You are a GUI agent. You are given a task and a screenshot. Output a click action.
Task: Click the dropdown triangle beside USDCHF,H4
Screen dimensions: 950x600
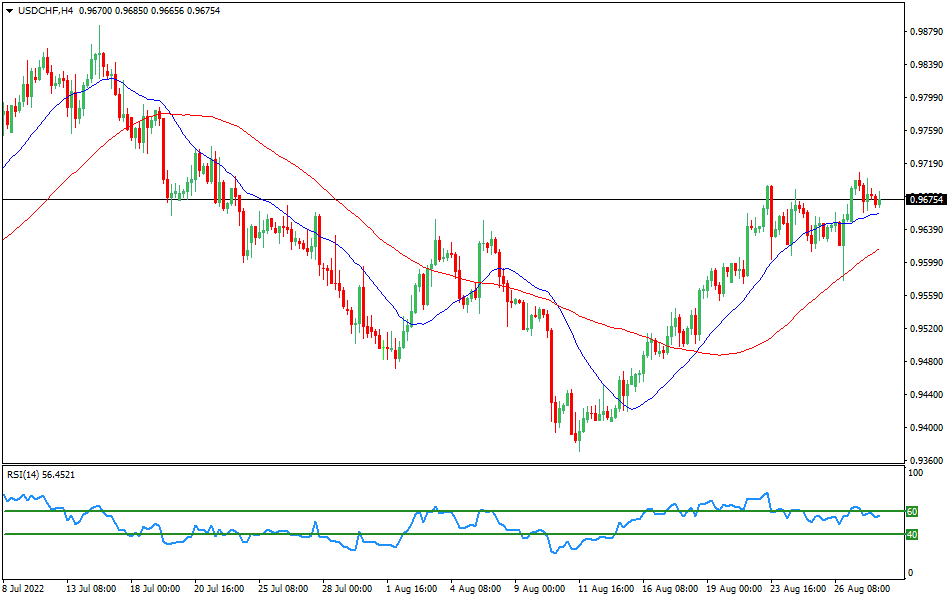click(9, 10)
